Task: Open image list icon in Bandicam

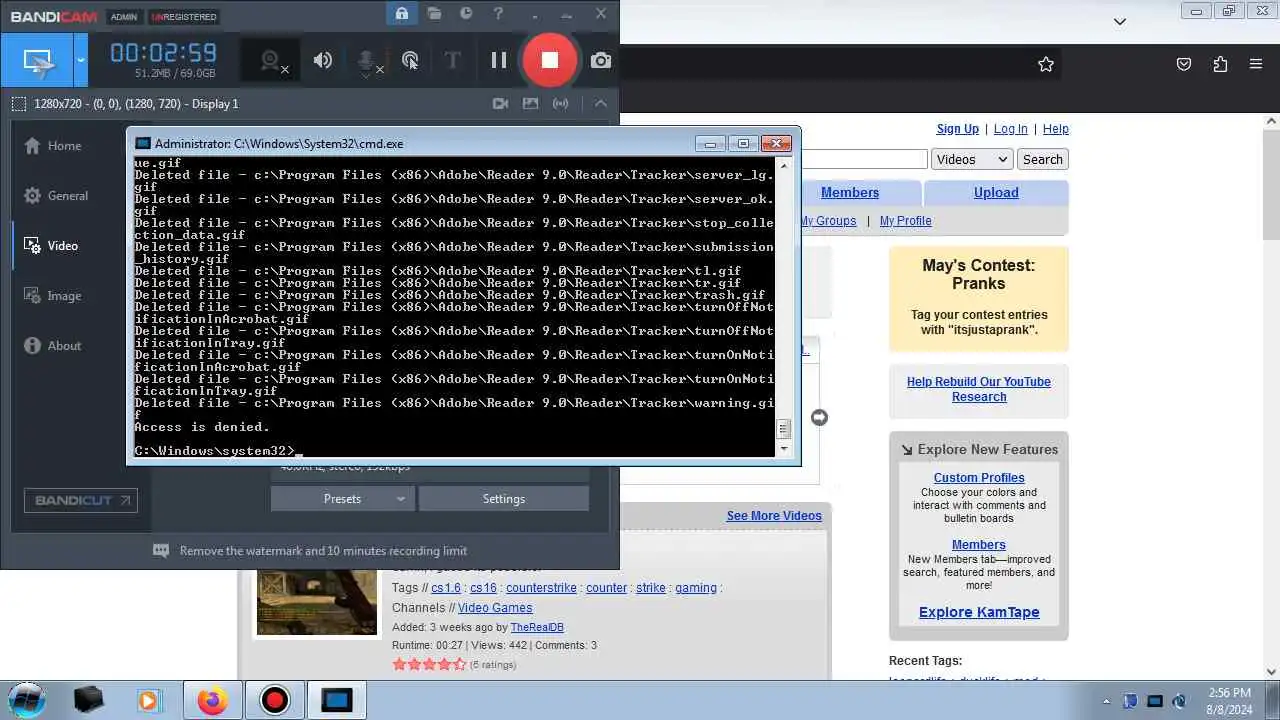Action: [x=531, y=104]
